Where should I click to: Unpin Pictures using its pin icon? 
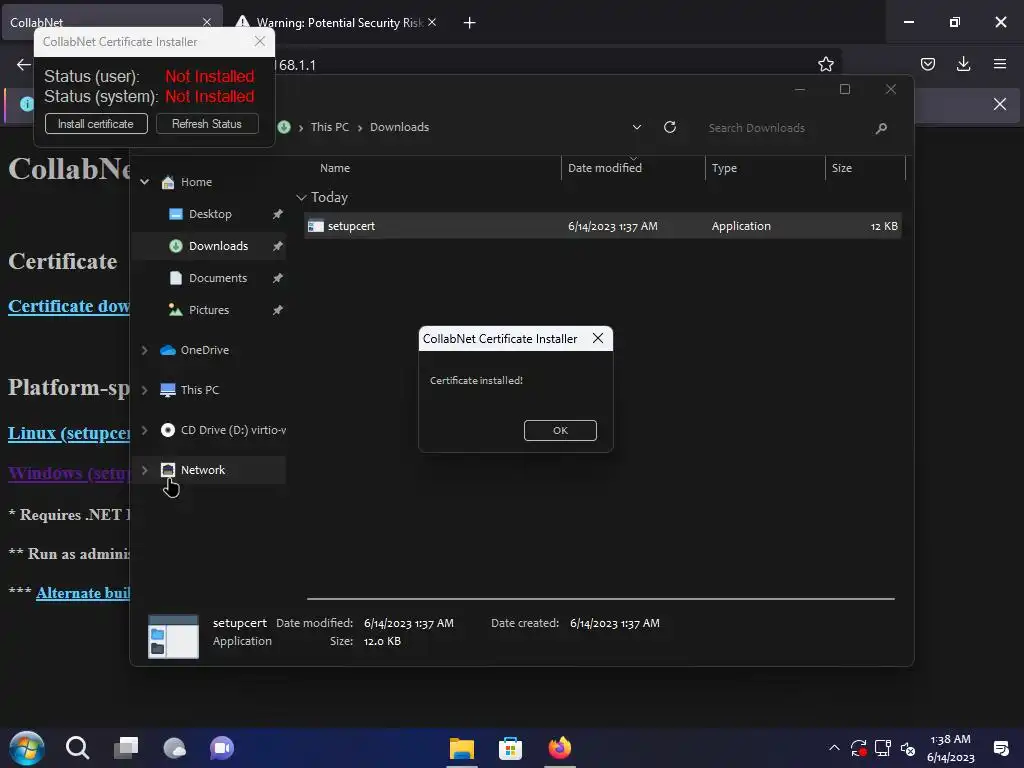coord(278,310)
